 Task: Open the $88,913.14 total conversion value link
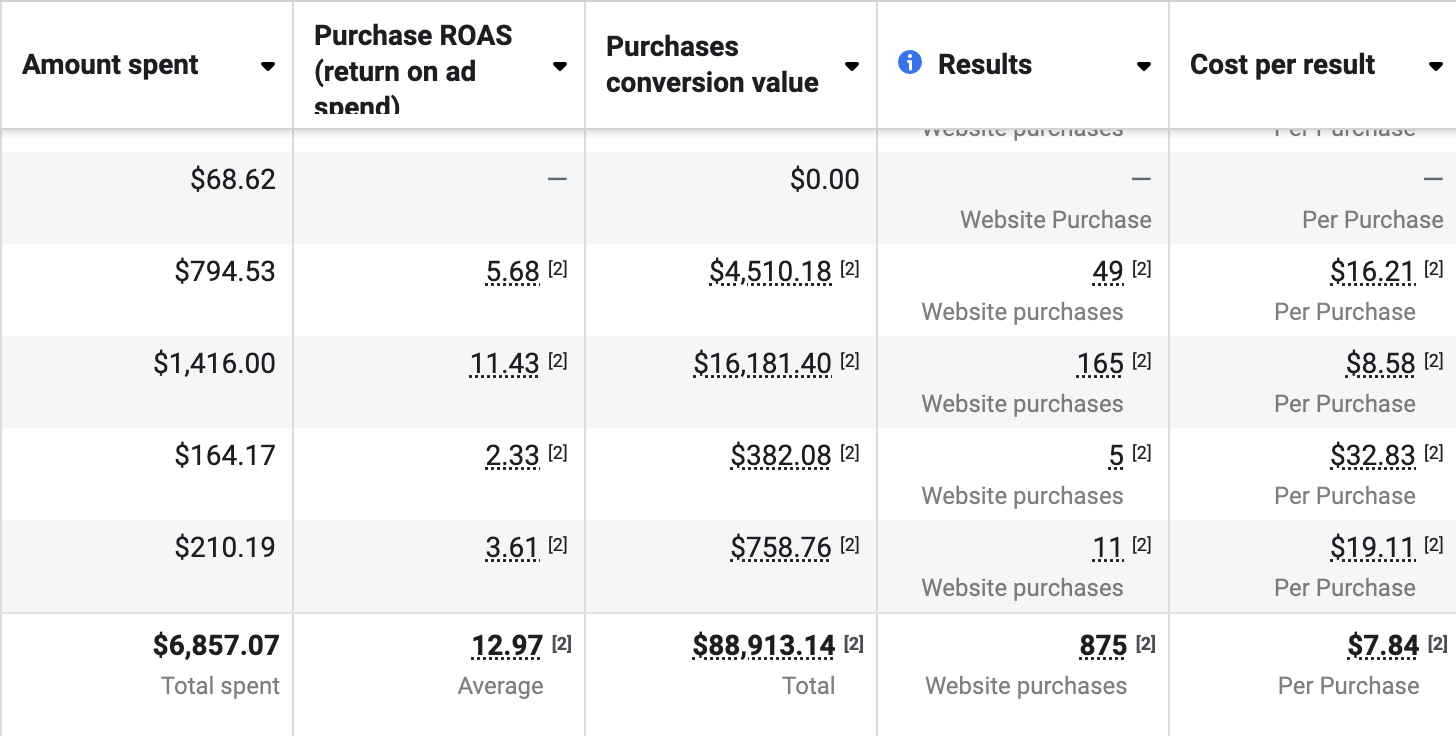tap(764, 645)
